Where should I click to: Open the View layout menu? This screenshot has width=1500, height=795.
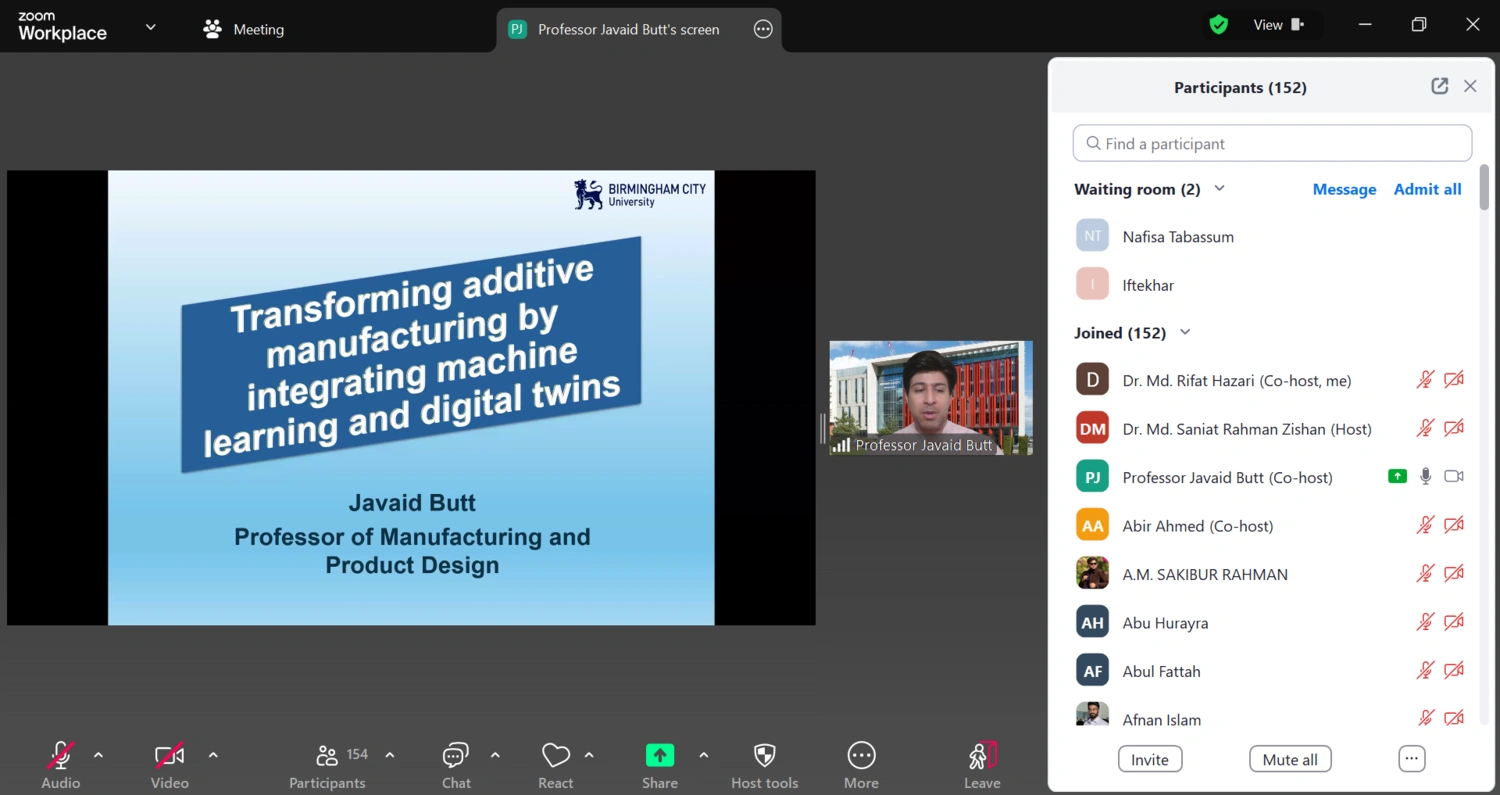pyautogui.click(x=1279, y=25)
